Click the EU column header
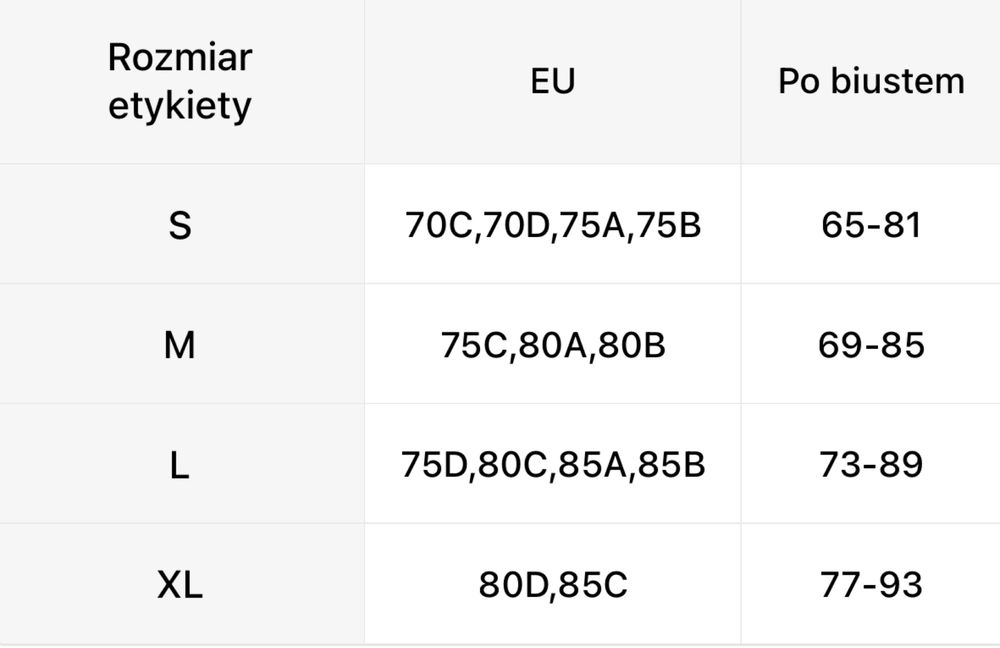 (553, 81)
